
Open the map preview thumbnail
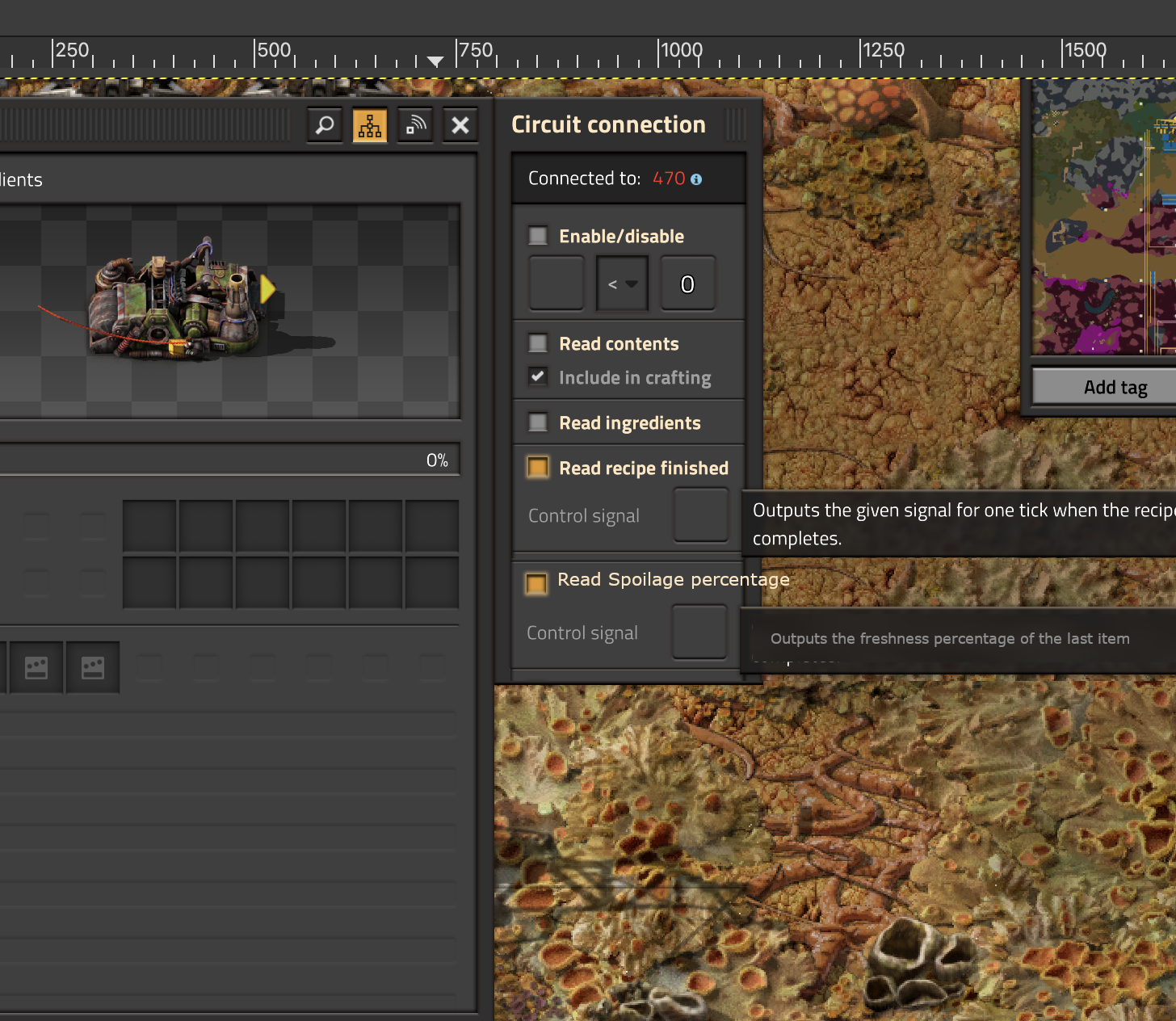point(1104,216)
